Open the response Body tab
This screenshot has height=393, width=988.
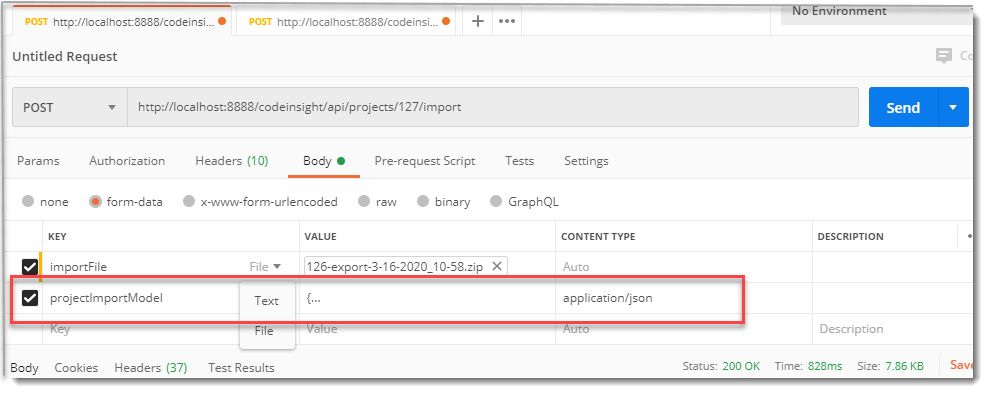[25, 368]
